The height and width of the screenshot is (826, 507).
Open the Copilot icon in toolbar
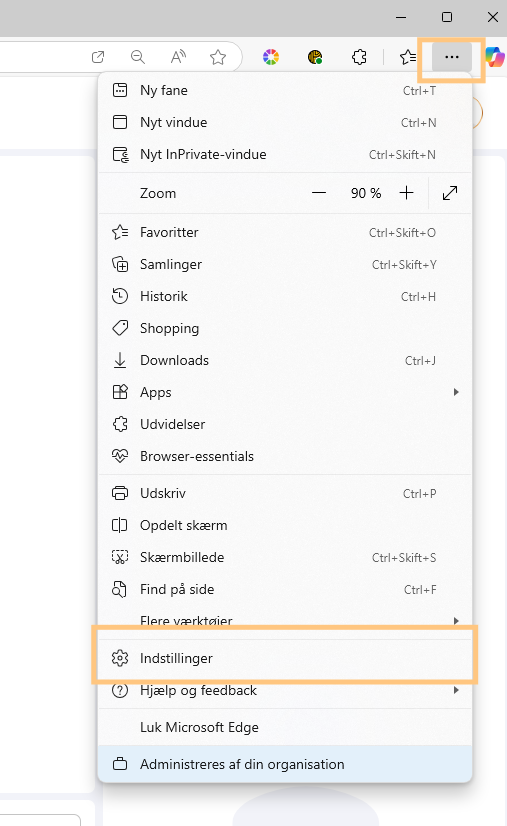point(495,57)
